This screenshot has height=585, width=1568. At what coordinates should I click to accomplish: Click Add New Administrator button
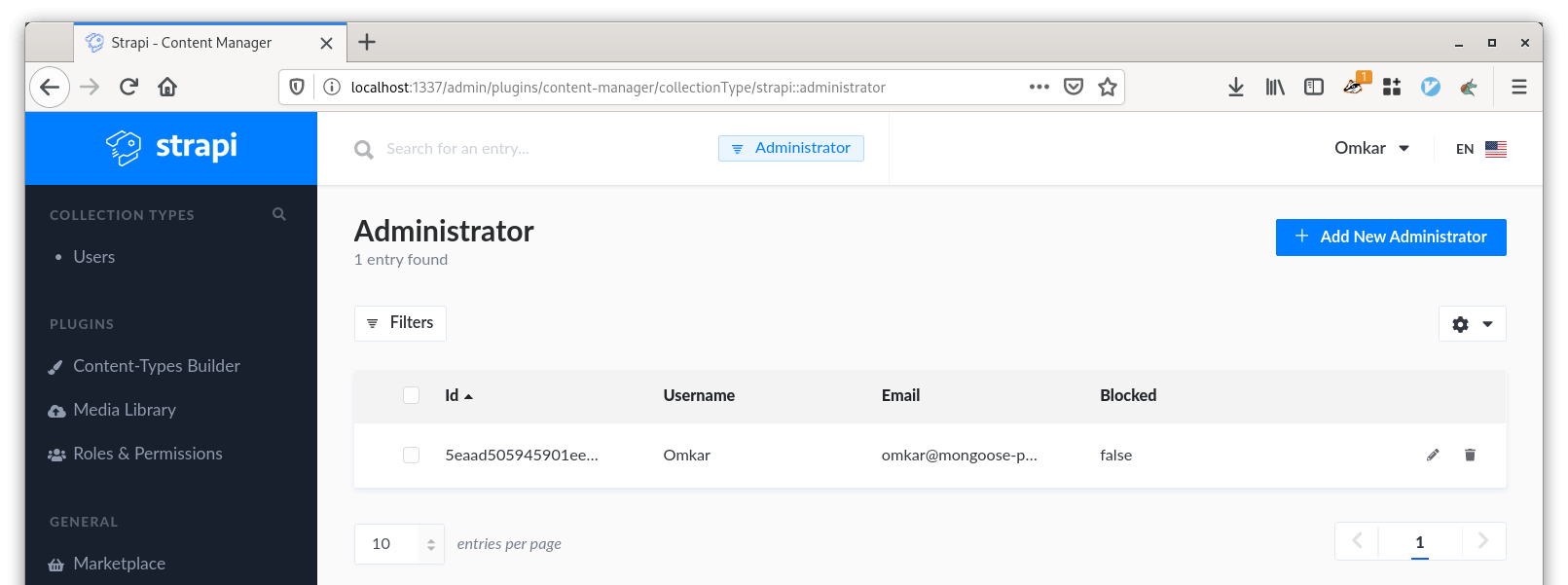1391,238
